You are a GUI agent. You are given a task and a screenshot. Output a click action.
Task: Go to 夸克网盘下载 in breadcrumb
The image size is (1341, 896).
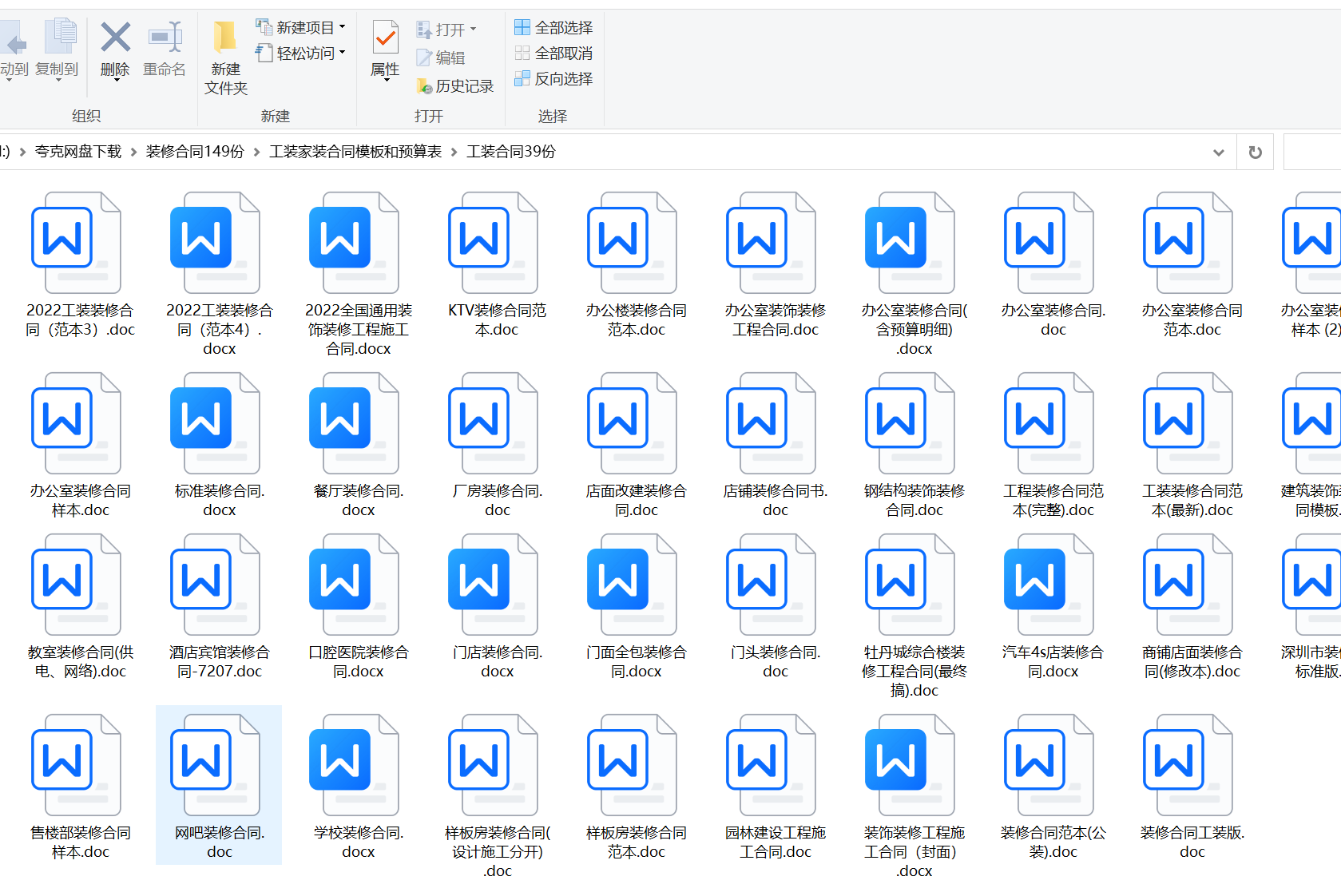pyautogui.click(x=78, y=152)
